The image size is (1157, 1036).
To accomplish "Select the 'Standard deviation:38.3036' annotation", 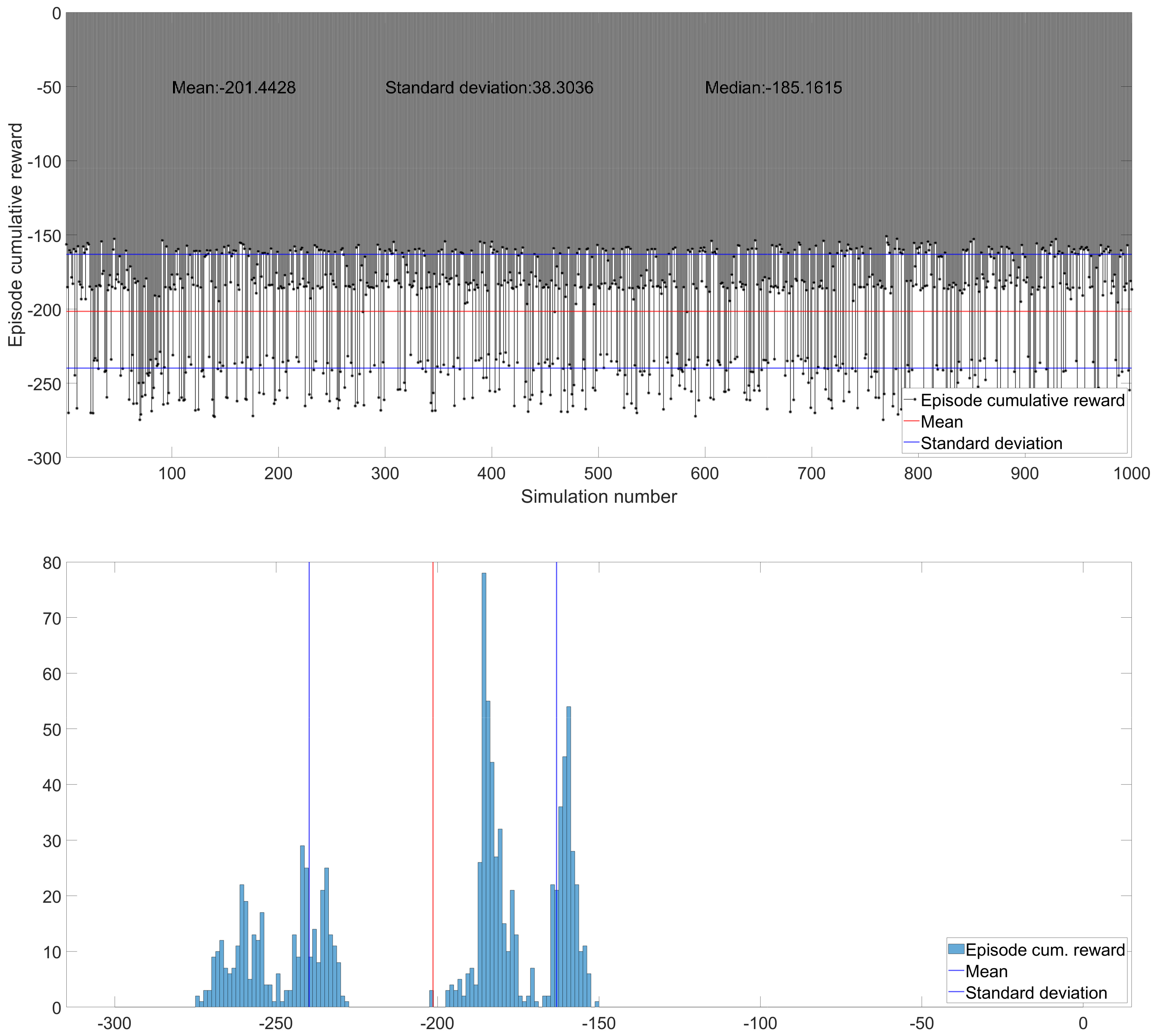I will [489, 88].
